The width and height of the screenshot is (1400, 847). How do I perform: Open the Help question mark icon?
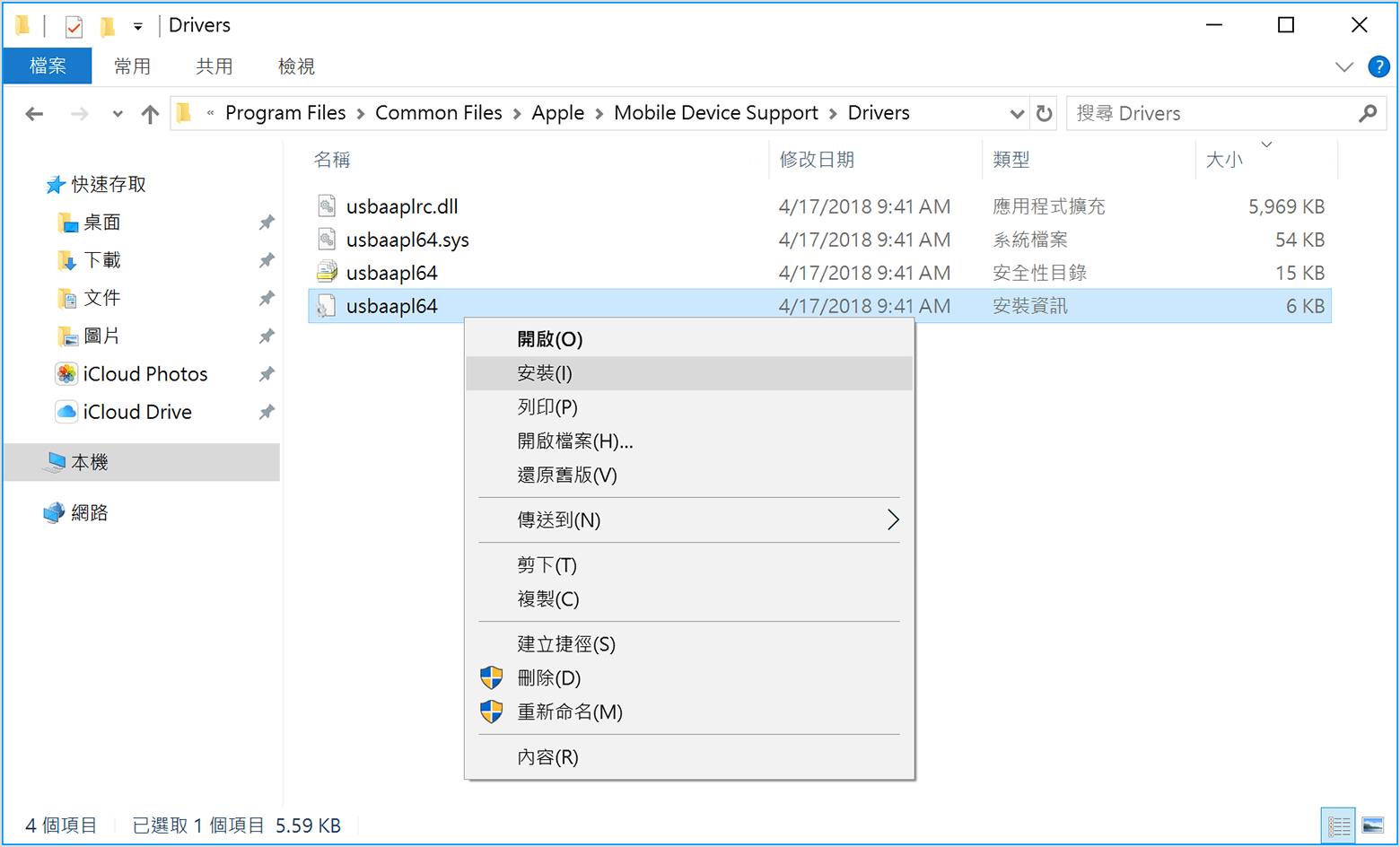coord(1378,66)
